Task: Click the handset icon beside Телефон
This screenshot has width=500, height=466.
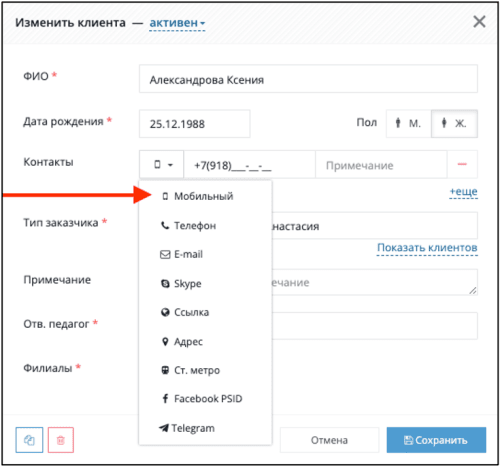Action: tap(165, 226)
